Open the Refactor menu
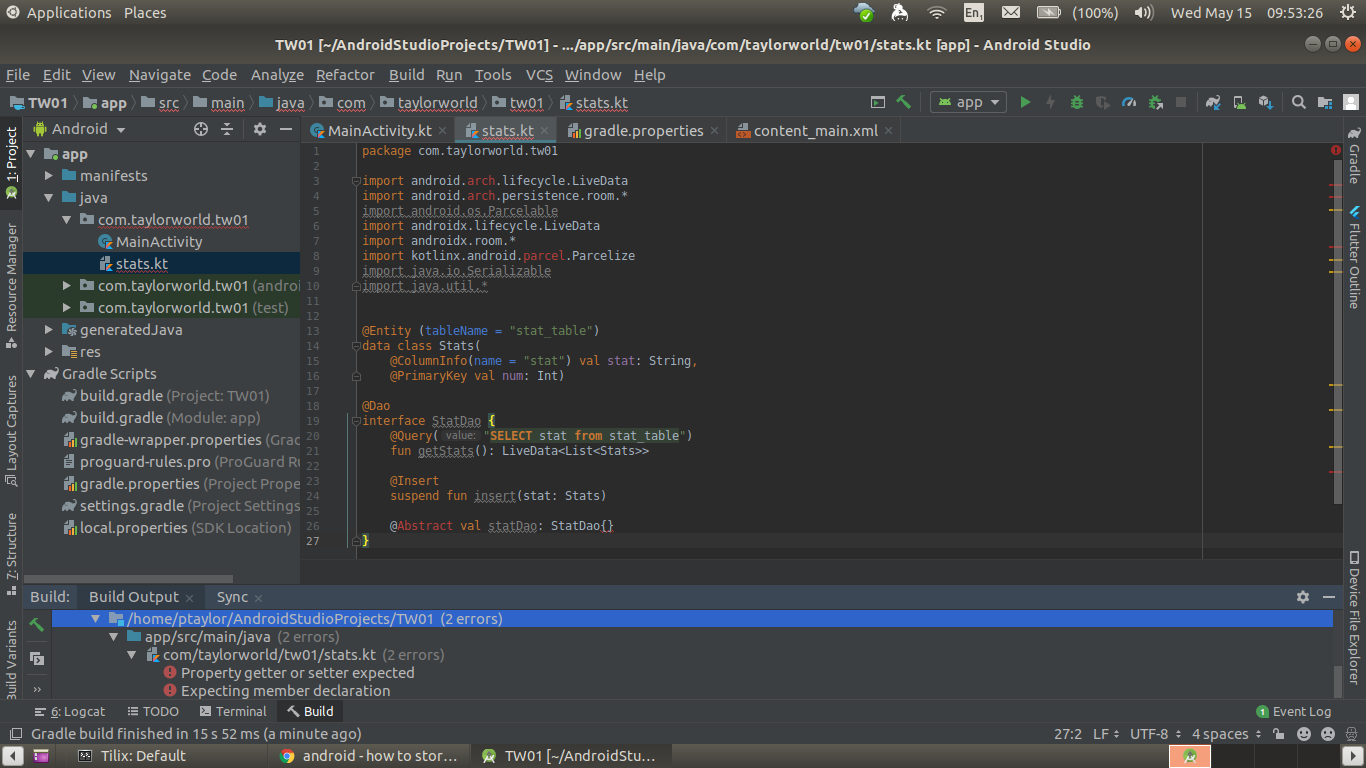The height and width of the screenshot is (768, 1366). tap(345, 75)
